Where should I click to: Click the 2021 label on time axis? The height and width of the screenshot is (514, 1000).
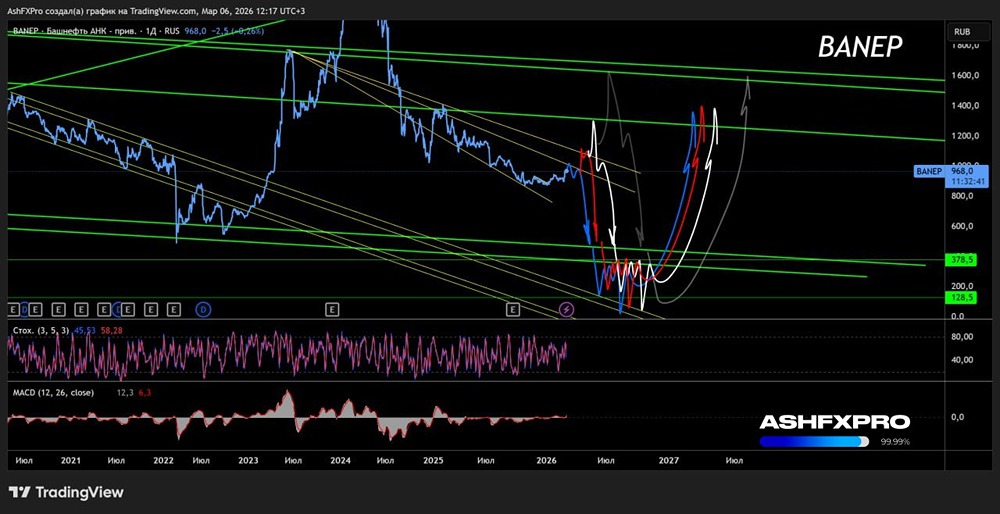[71, 460]
